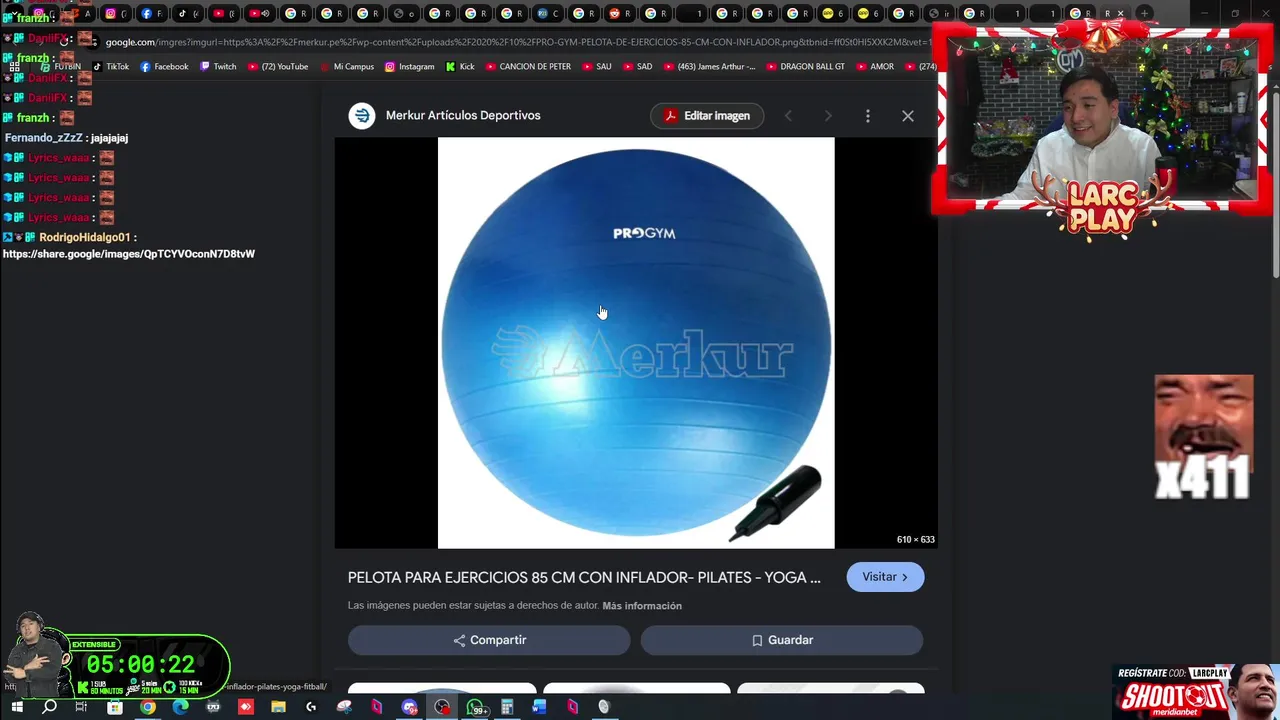Open the TikTok bookmark
1280x720 pixels.
pyautogui.click(x=111, y=67)
